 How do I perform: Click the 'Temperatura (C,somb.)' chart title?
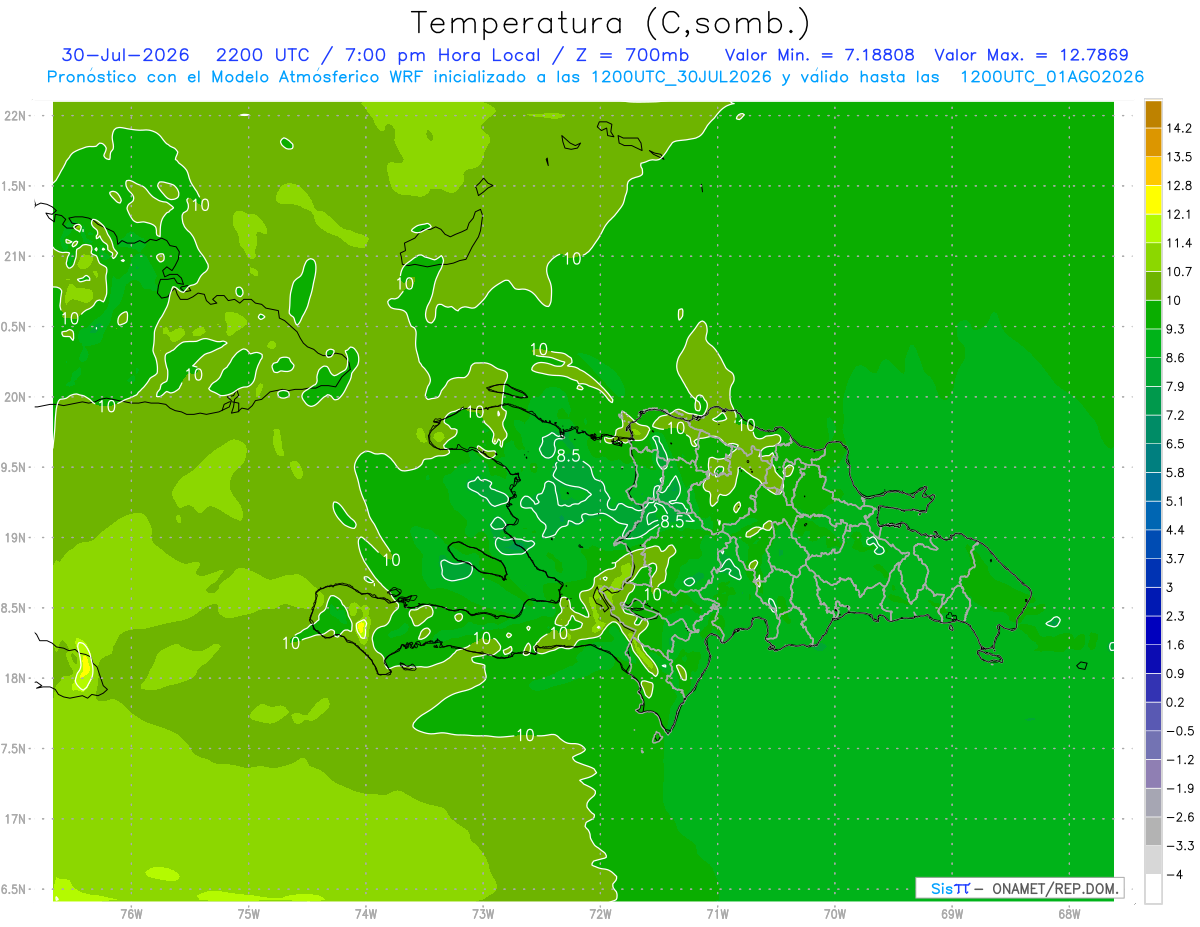click(x=610, y=23)
